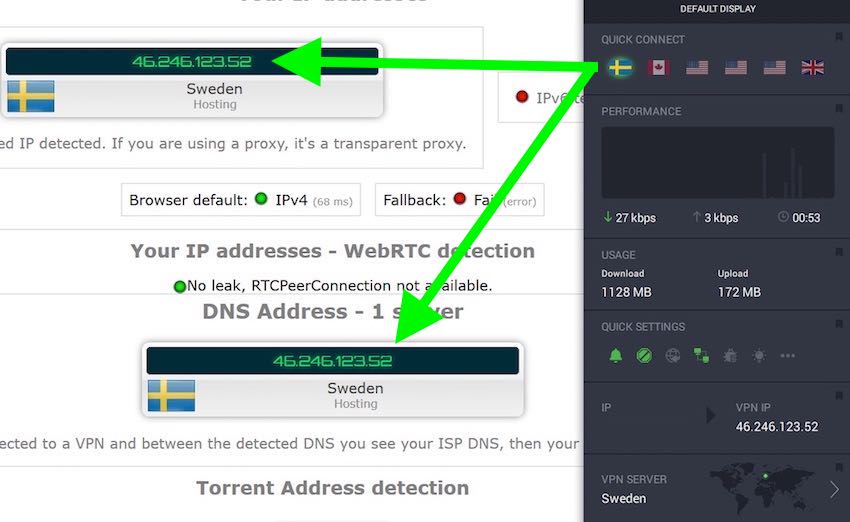The image size is (850, 522).
Task: Bookmark the Quick Connect tile
Action: pyautogui.click(x=839, y=37)
